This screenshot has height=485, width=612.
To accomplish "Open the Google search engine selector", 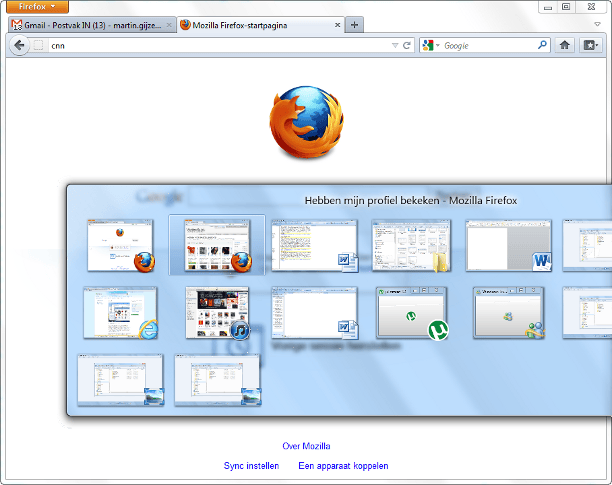I will pos(431,46).
